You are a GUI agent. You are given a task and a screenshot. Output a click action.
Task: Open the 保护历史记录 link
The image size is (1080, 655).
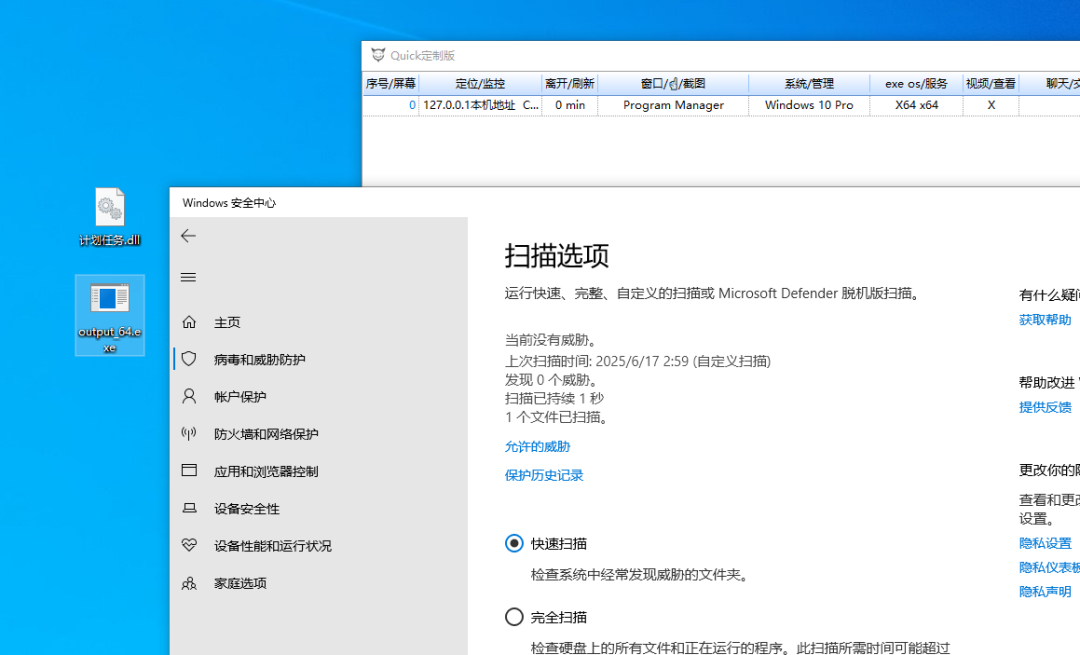[x=543, y=475]
